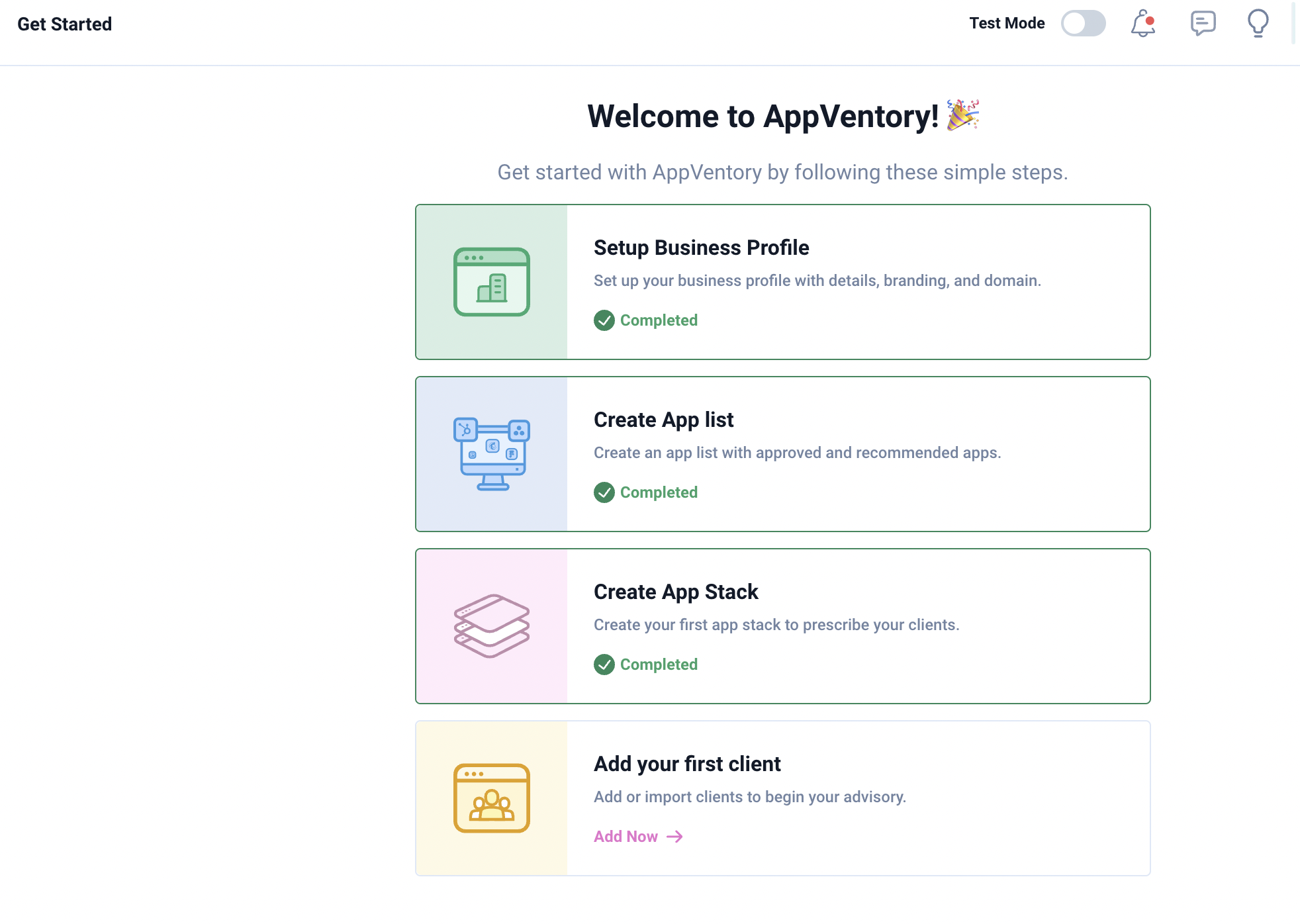Click Completed checkmark under Setup Business Profile

604,320
